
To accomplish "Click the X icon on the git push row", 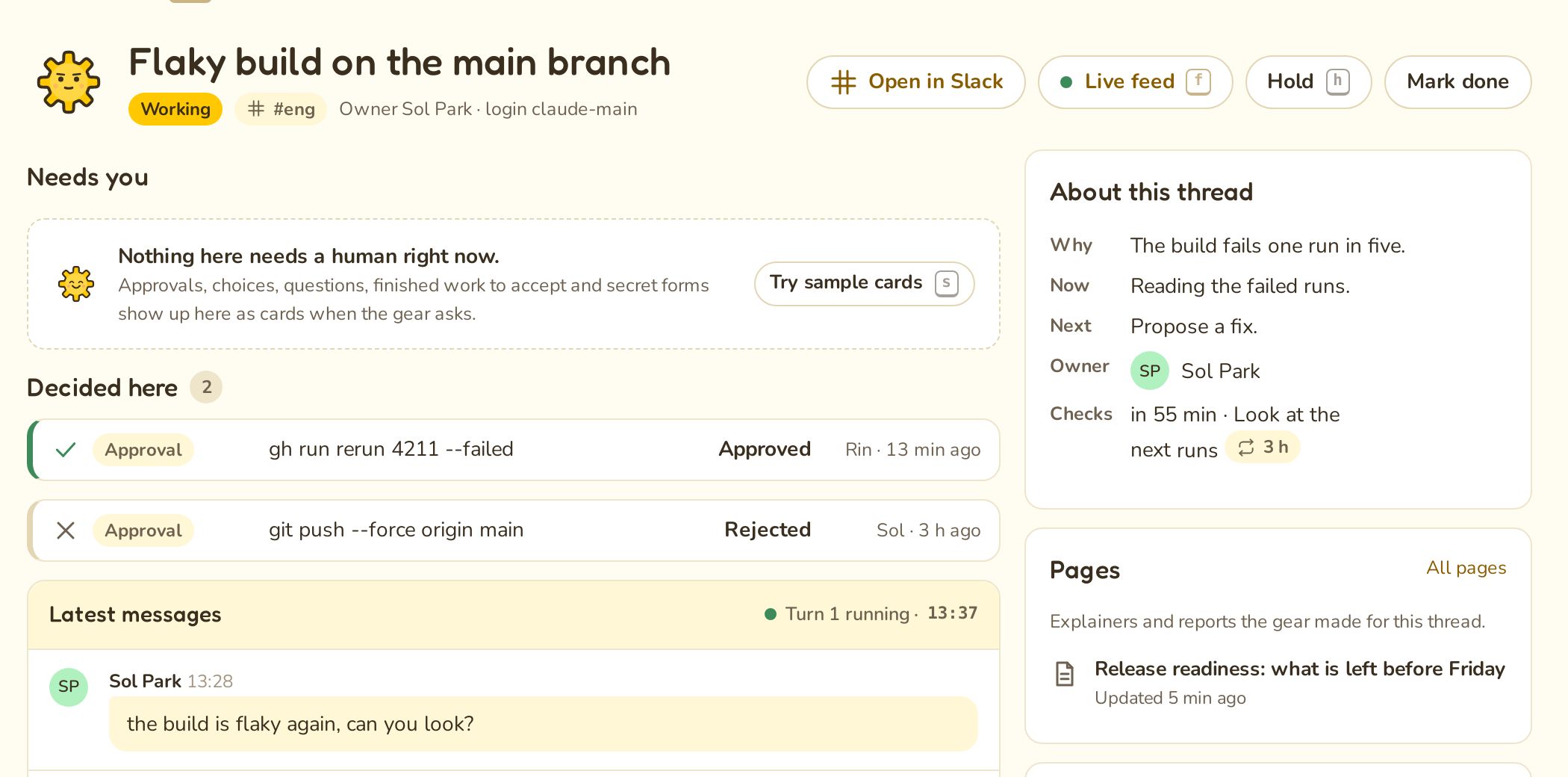I will pos(66,530).
